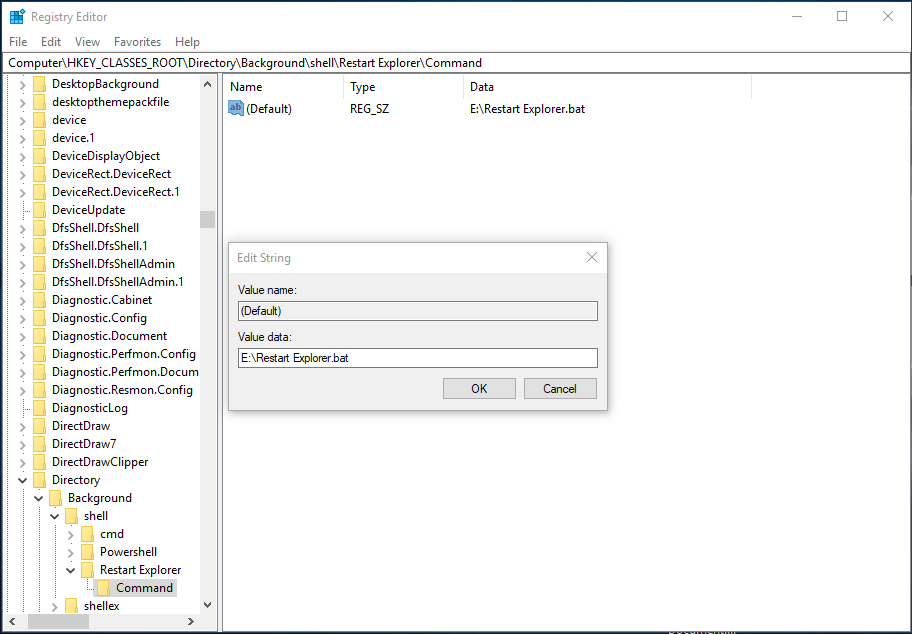912x634 pixels.
Task: Expand the shellex key
Action: [55, 607]
